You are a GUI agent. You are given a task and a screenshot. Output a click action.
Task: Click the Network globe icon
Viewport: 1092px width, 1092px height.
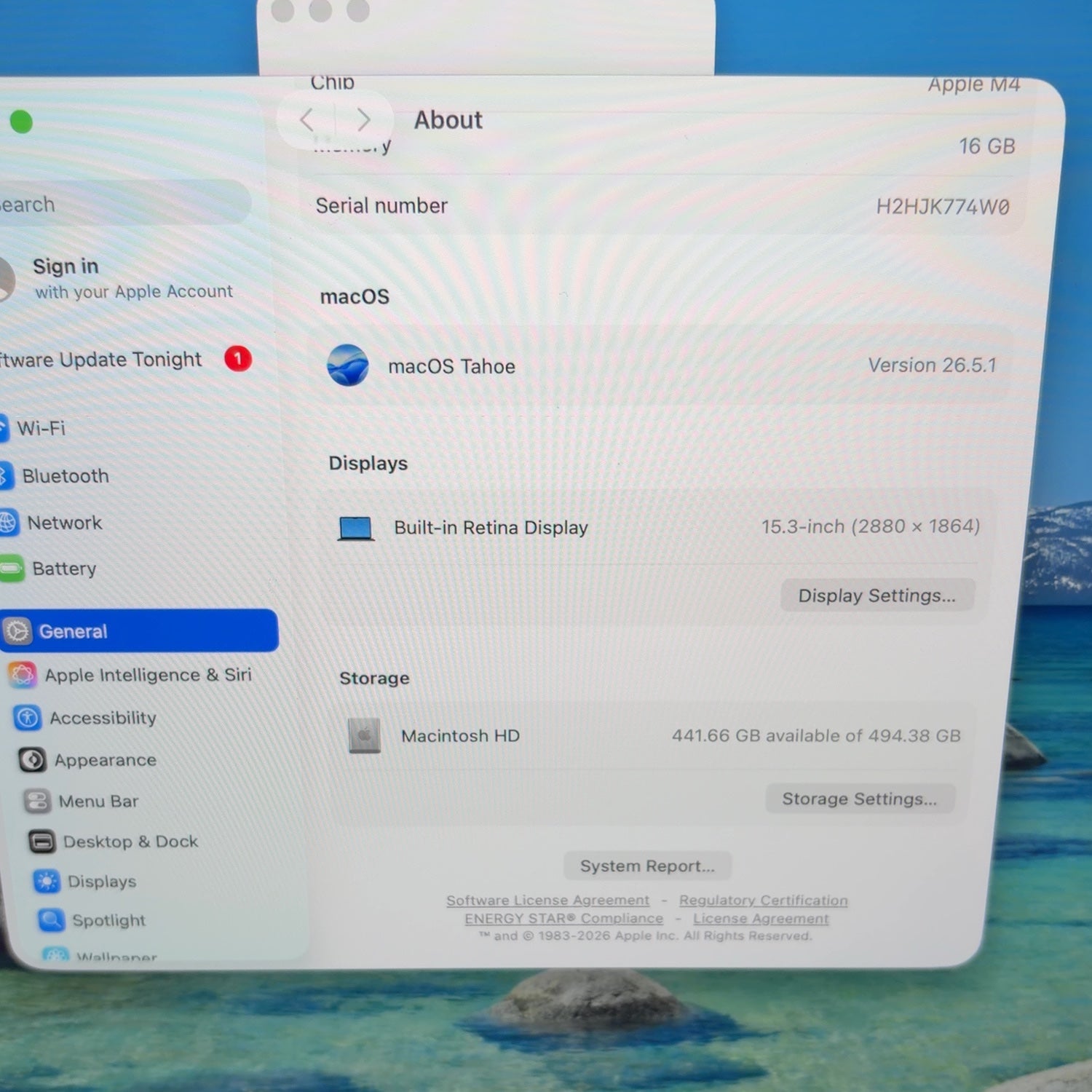tap(8, 523)
